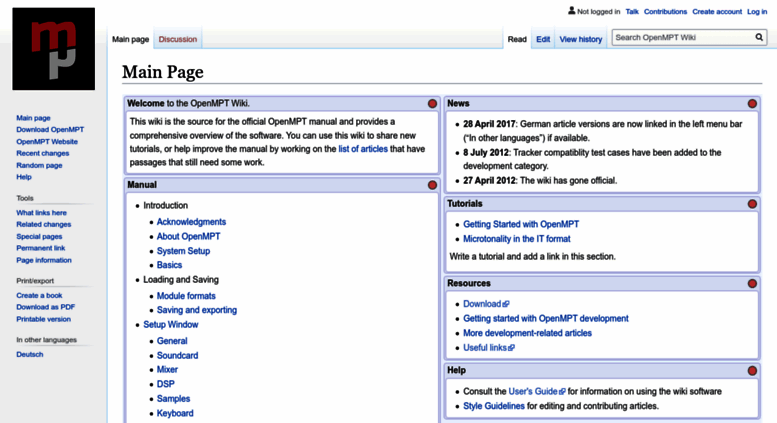Open the Contributions link
The image size is (777, 423).
point(666,11)
